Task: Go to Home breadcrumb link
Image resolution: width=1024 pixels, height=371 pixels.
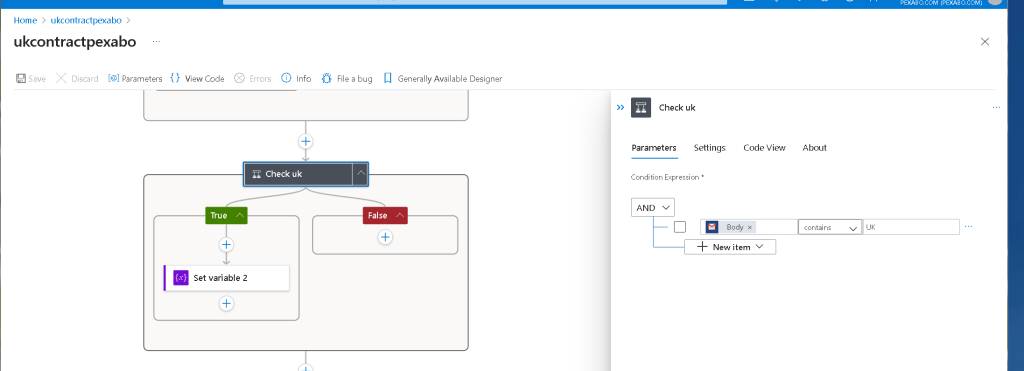Action: 25,20
